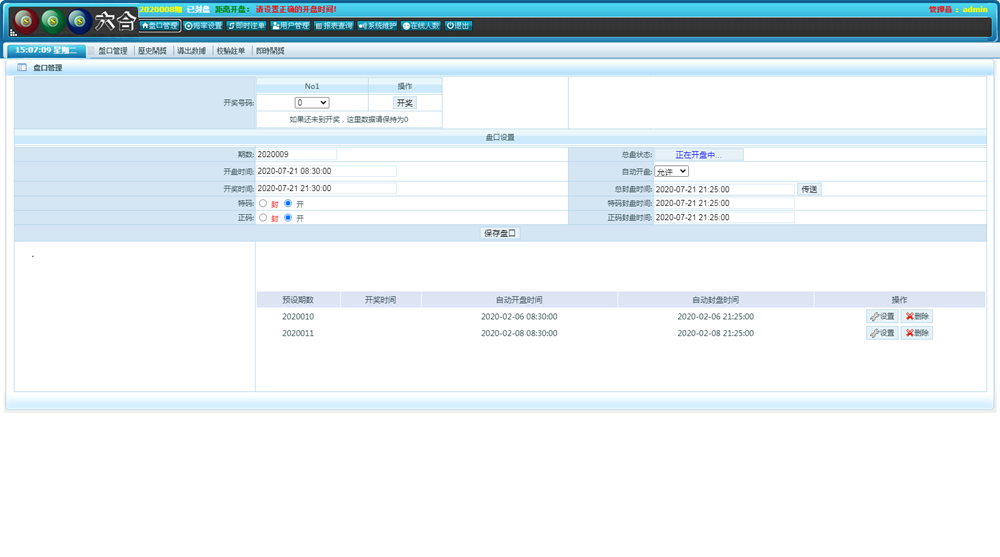Open the 开奖号码 No1 dropdown

[x=312, y=103]
